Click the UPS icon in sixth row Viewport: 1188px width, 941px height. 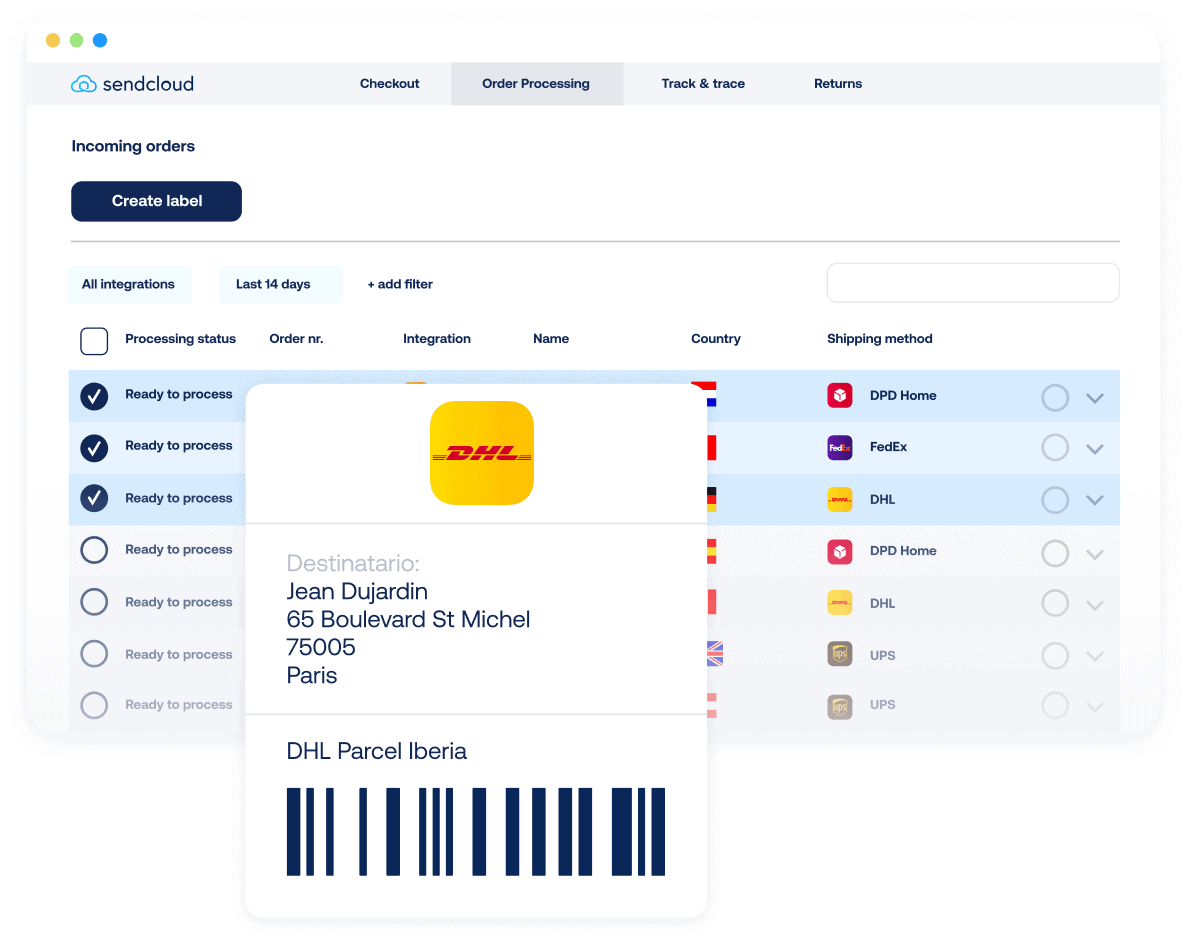point(839,655)
